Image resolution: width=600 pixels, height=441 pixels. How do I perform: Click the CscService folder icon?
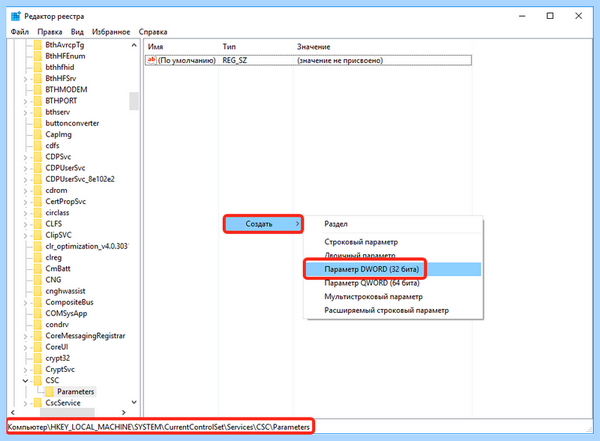38,403
